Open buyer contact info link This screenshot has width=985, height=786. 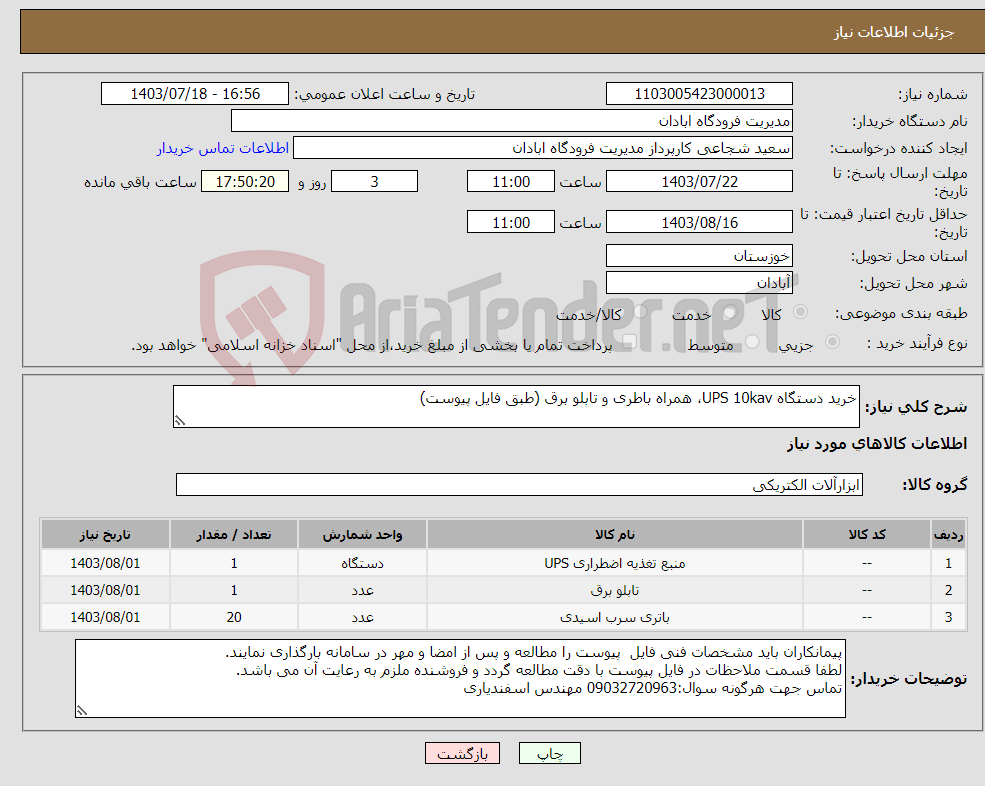point(222,148)
